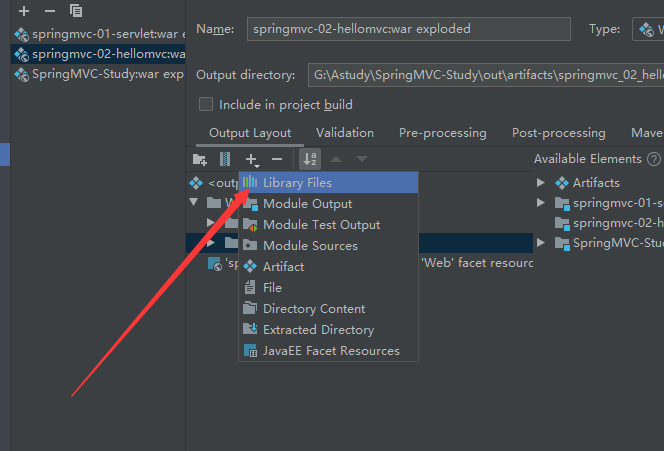Choose Module Sources menu entry
This screenshot has width=664, height=451.
(329, 246)
